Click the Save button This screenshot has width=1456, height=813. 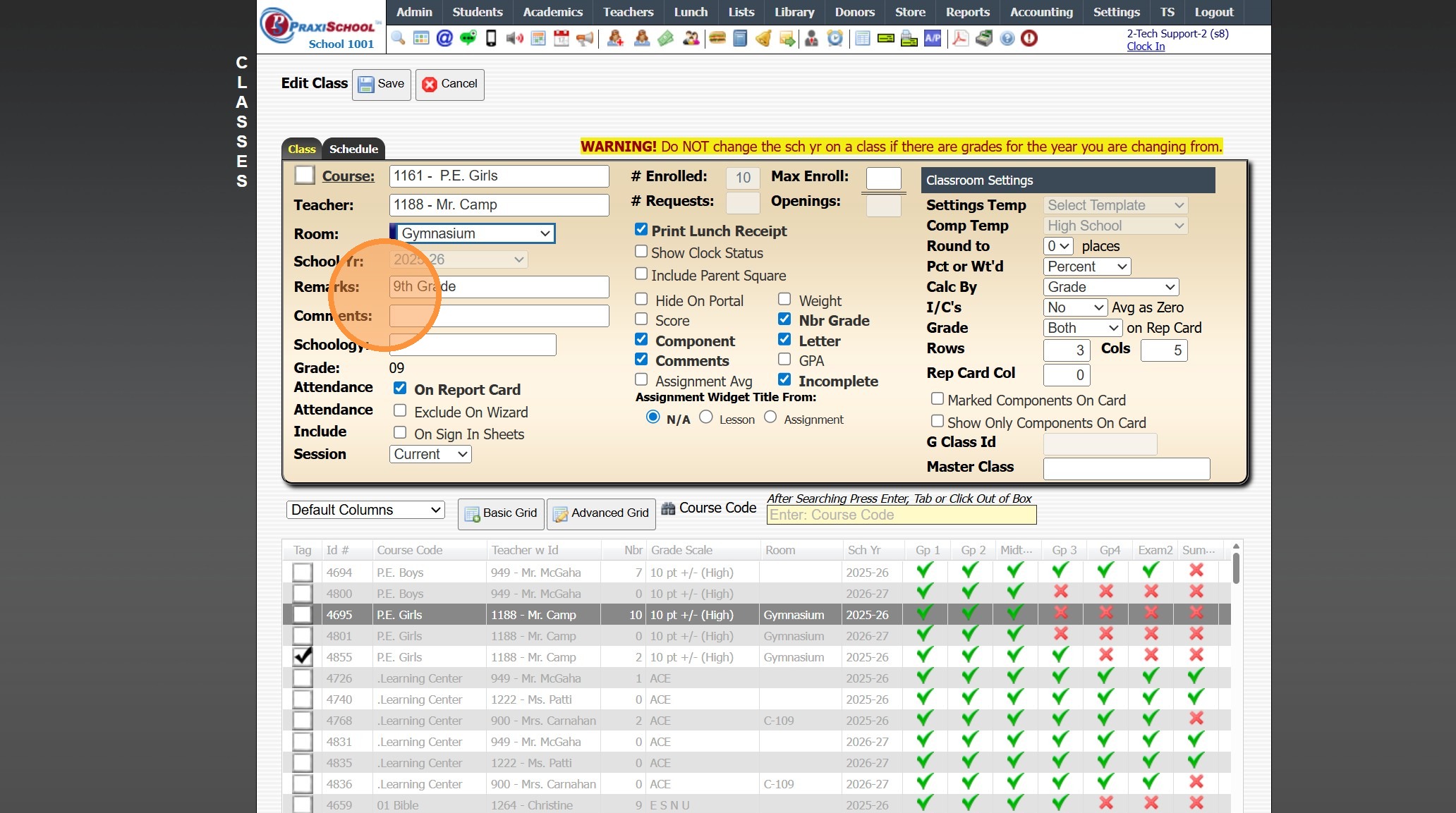tap(382, 84)
